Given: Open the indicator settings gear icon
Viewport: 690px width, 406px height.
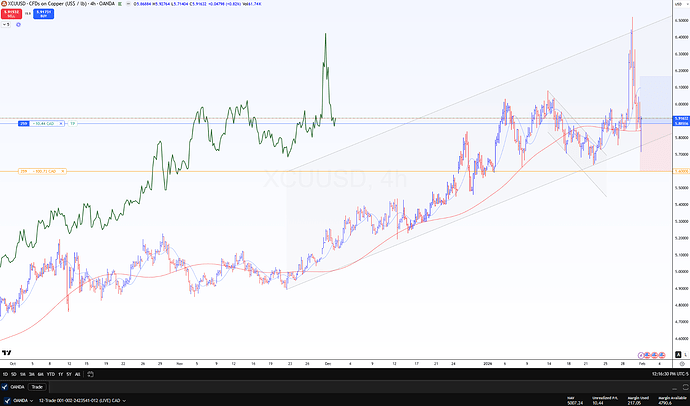Looking at the screenshot, I should (18, 25).
